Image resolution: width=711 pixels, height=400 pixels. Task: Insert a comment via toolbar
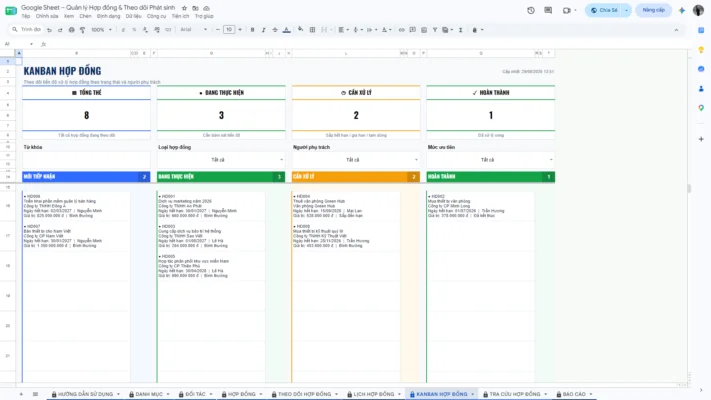[x=413, y=30]
